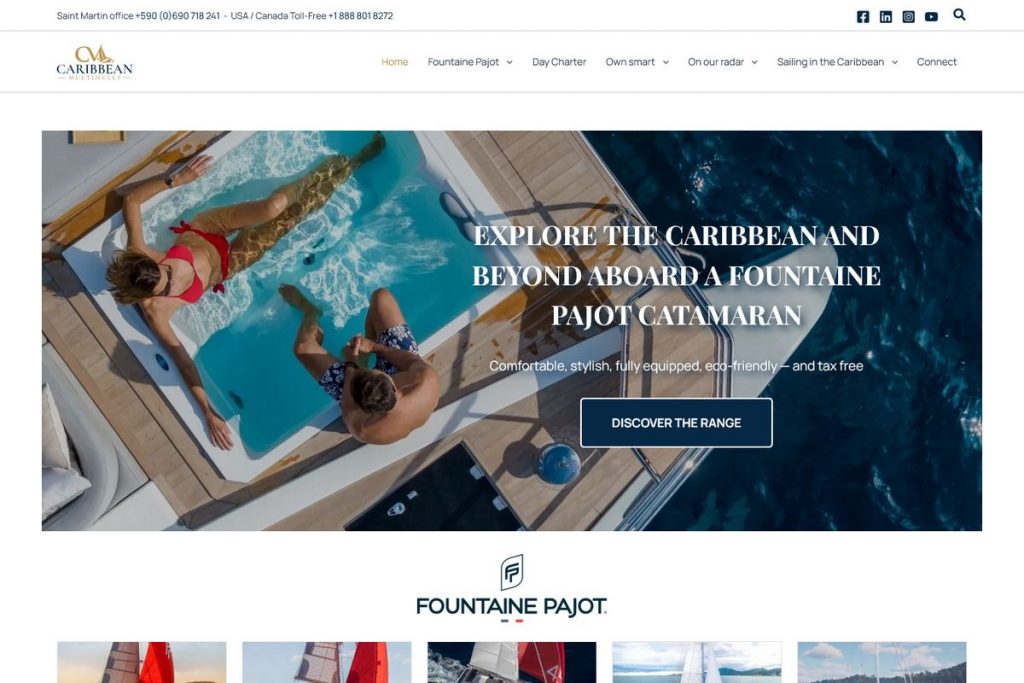This screenshot has width=1024, height=683.
Task: Open the YouTube social icon
Action: pyautogui.click(x=931, y=17)
